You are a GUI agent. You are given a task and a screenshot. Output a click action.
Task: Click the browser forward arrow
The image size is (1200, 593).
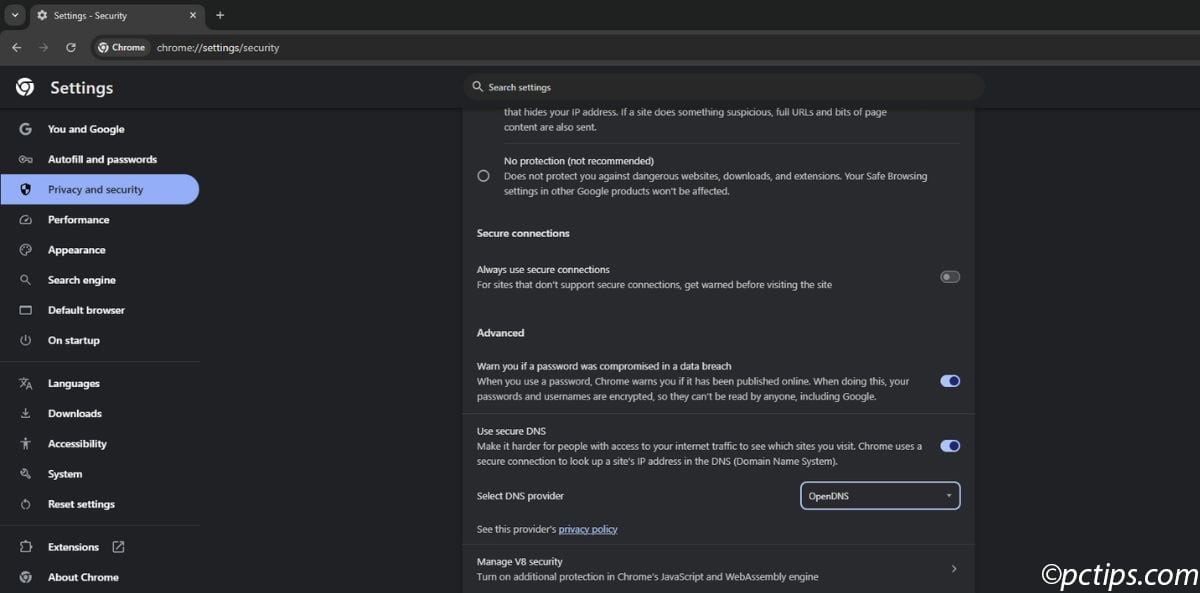(x=43, y=47)
